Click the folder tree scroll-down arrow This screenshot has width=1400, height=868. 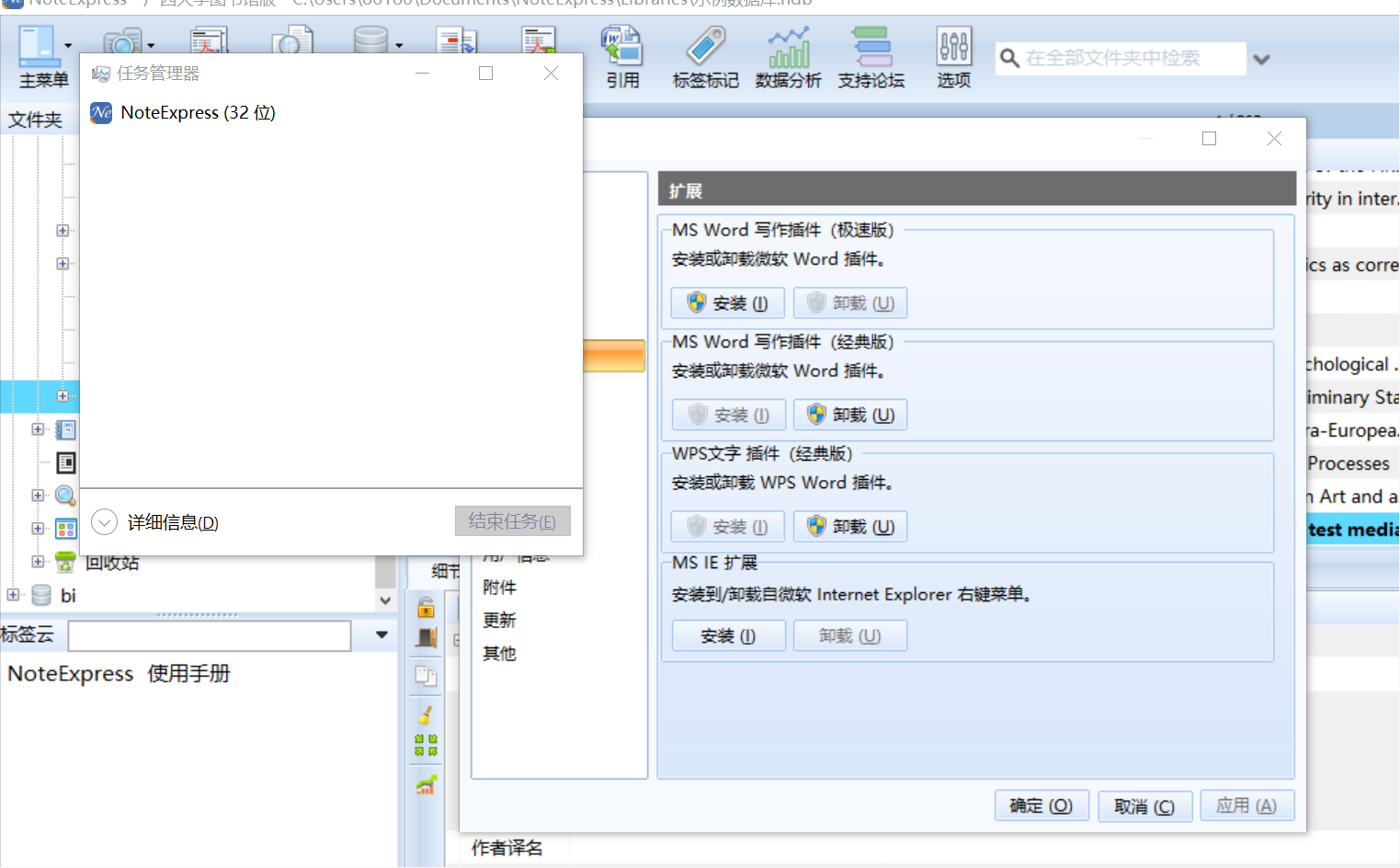pyautogui.click(x=385, y=600)
